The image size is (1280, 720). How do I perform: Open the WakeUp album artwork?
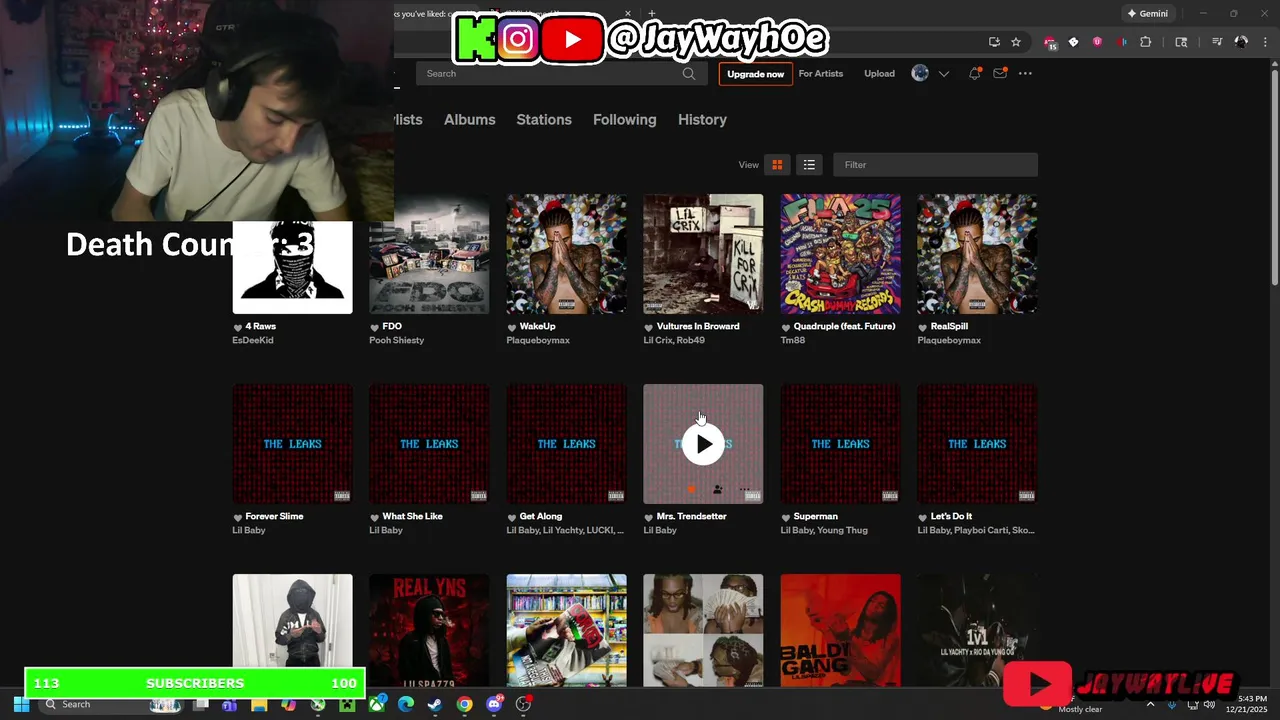pos(566,254)
